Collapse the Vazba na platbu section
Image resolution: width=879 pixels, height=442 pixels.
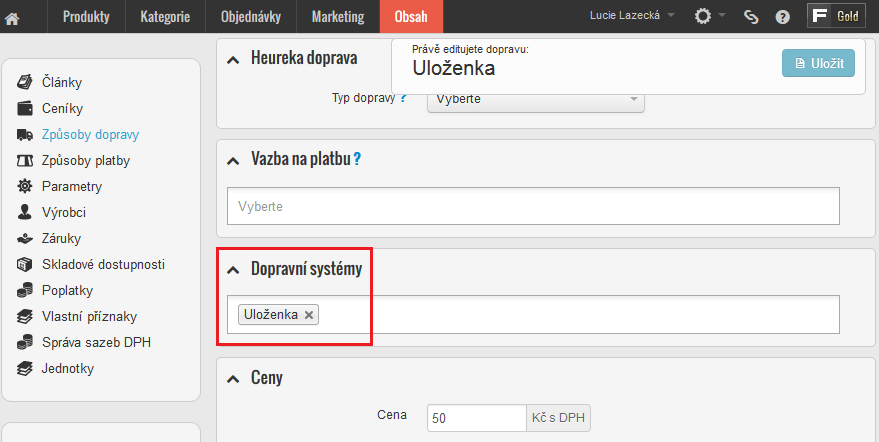pos(233,162)
